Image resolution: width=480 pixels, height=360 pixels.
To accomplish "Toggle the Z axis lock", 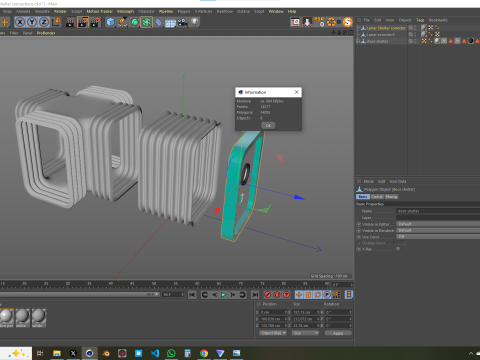I will (44, 22).
